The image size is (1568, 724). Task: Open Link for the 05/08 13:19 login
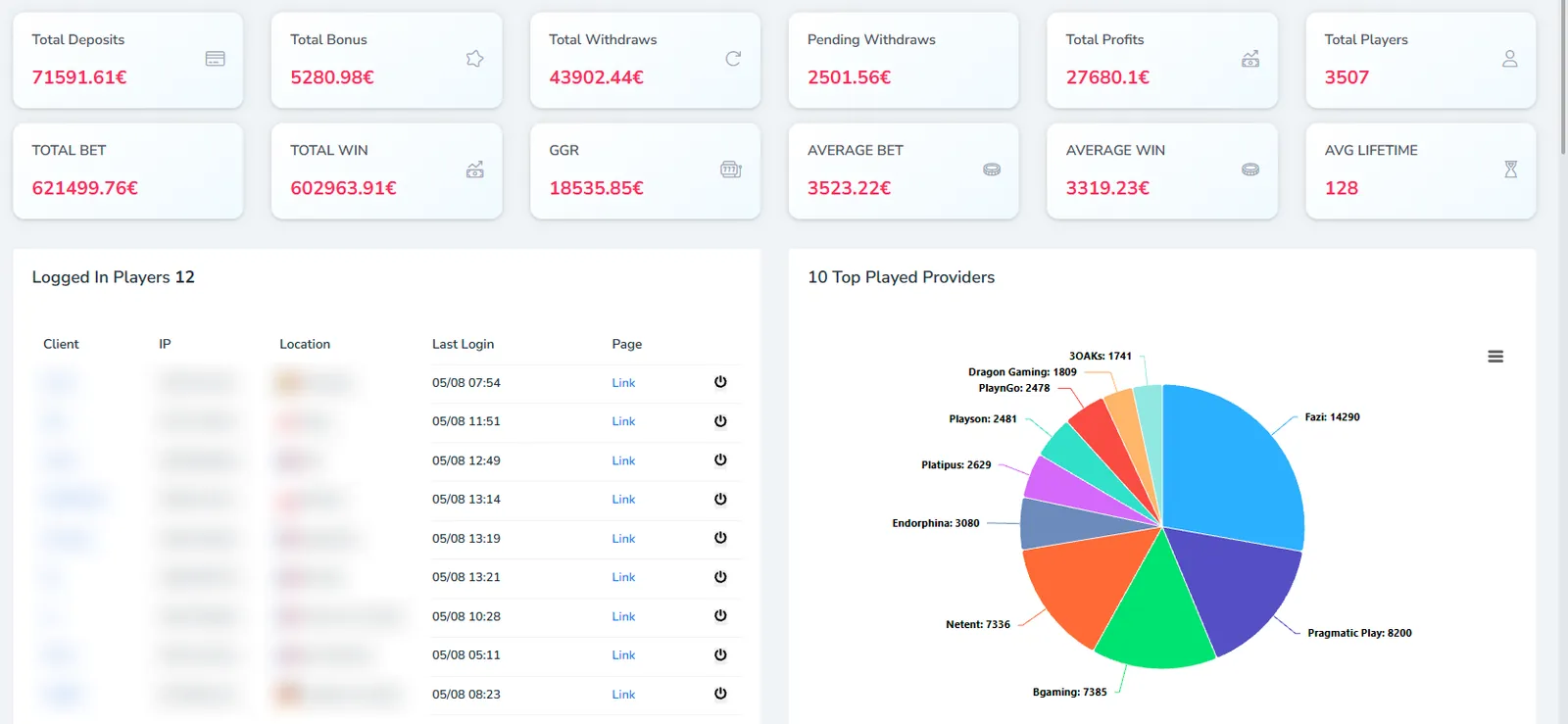click(623, 539)
